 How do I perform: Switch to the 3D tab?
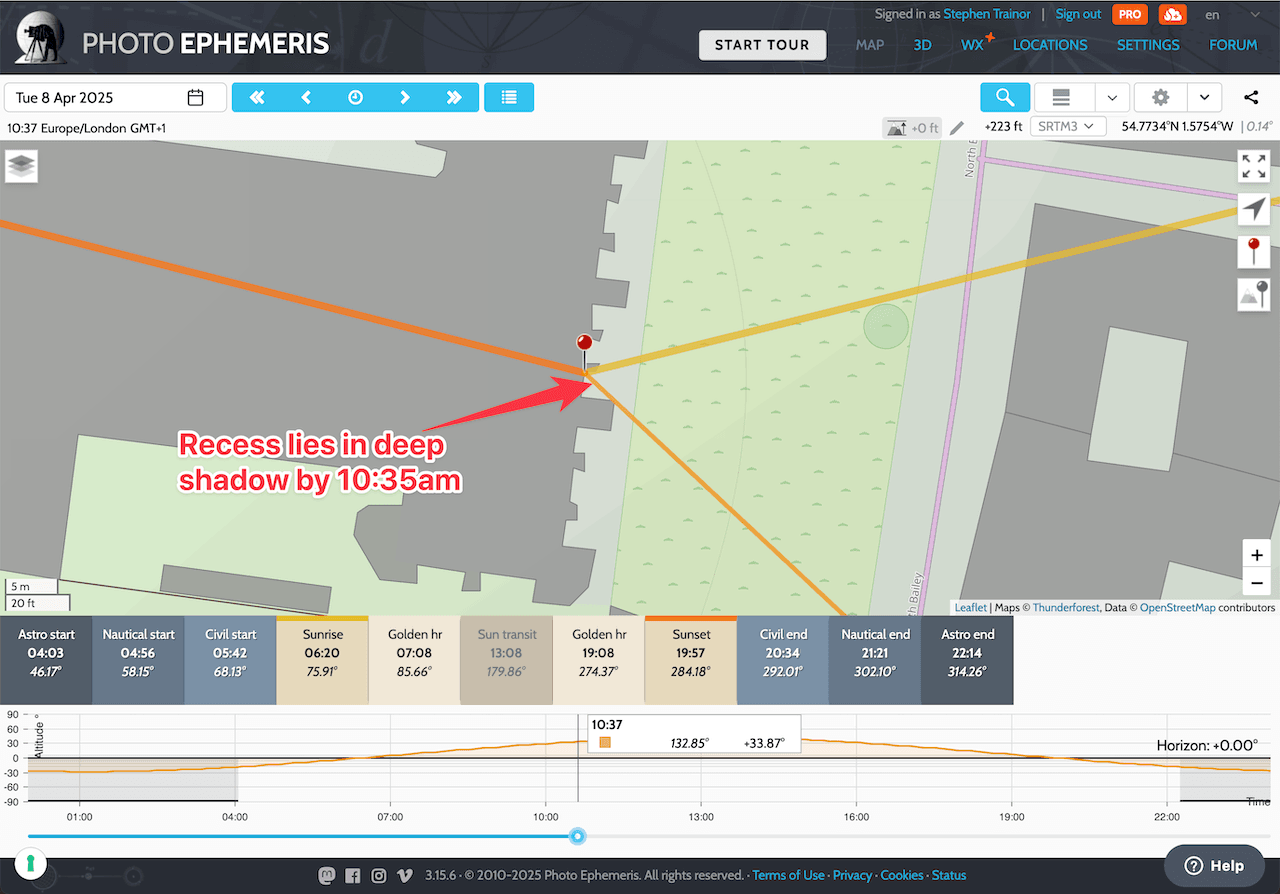[x=922, y=45]
